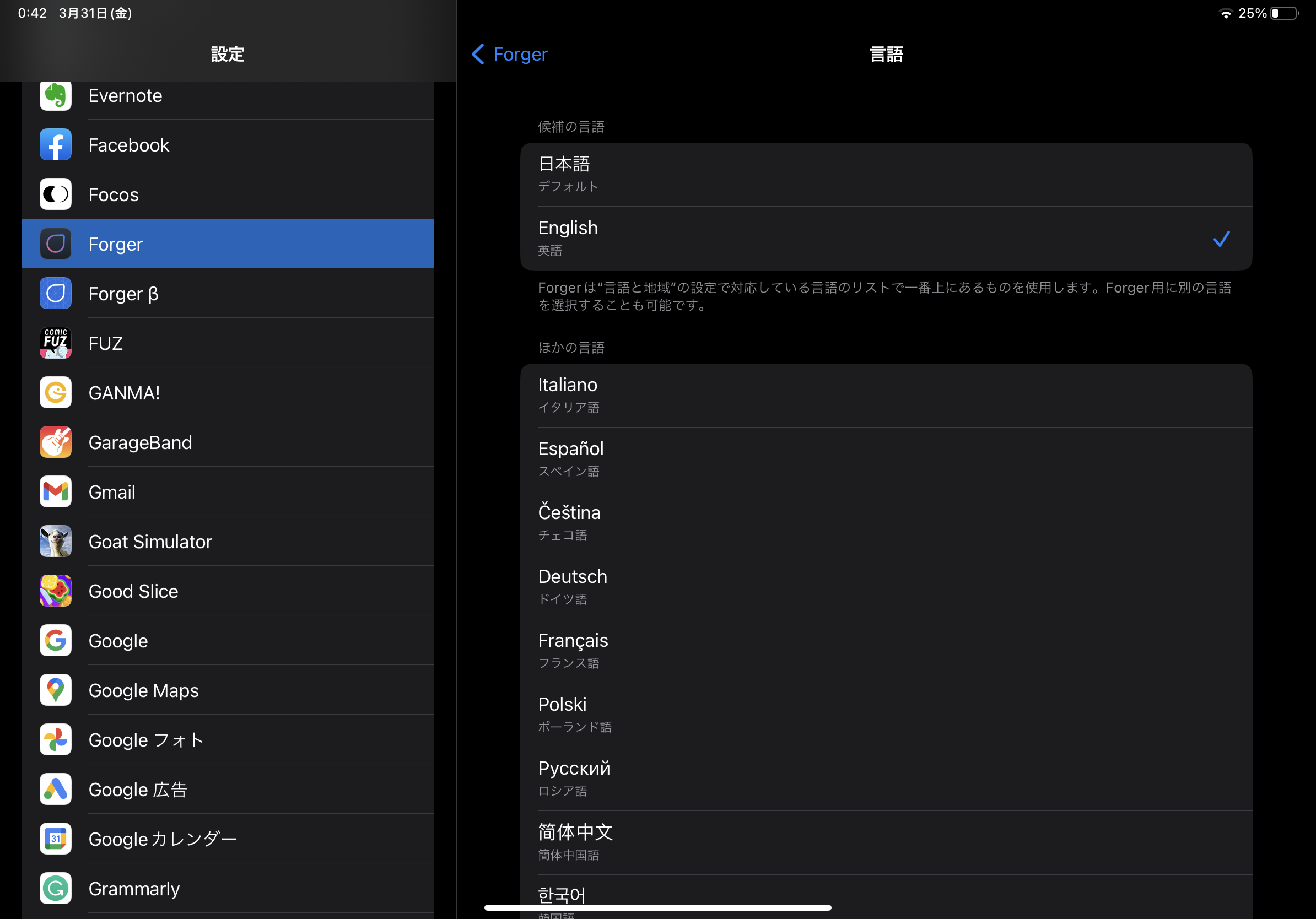The width and height of the screenshot is (1316, 919).
Task: Tap the Focos app icon
Action: 56,194
